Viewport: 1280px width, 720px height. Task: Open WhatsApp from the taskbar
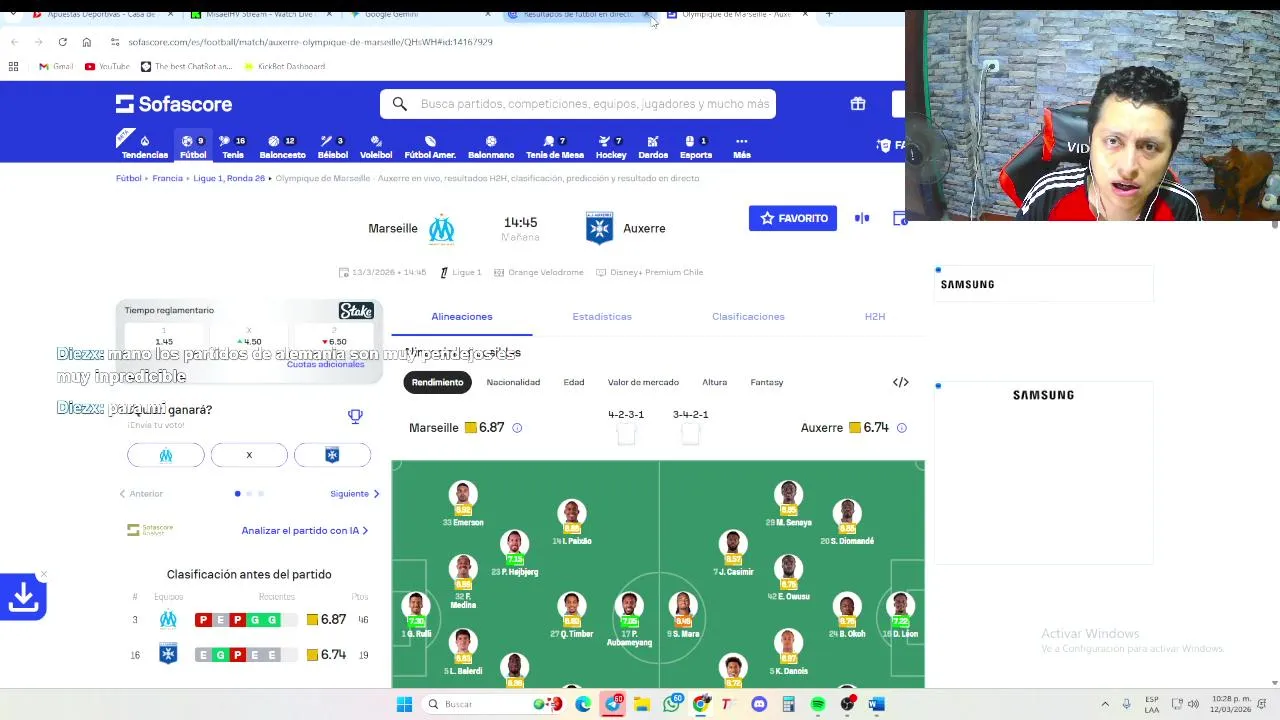click(x=671, y=704)
